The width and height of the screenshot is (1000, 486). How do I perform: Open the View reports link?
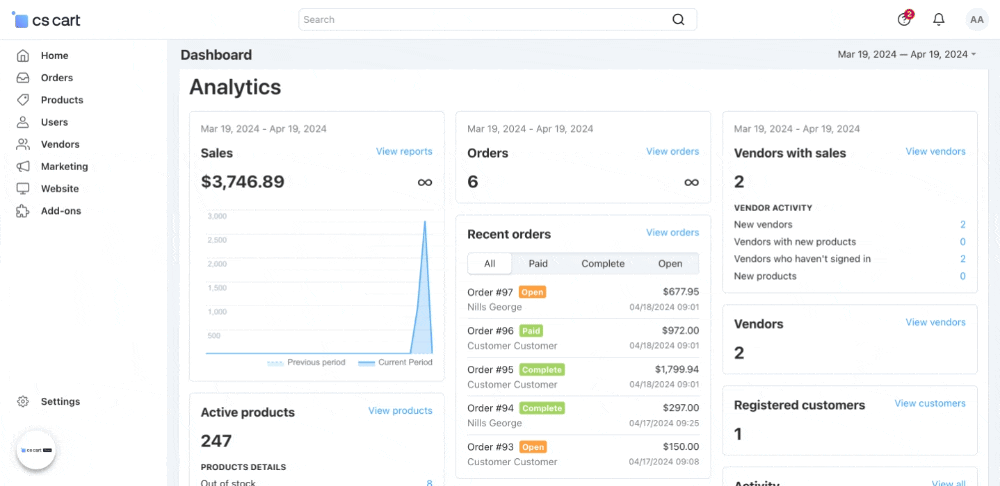coord(404,152)
